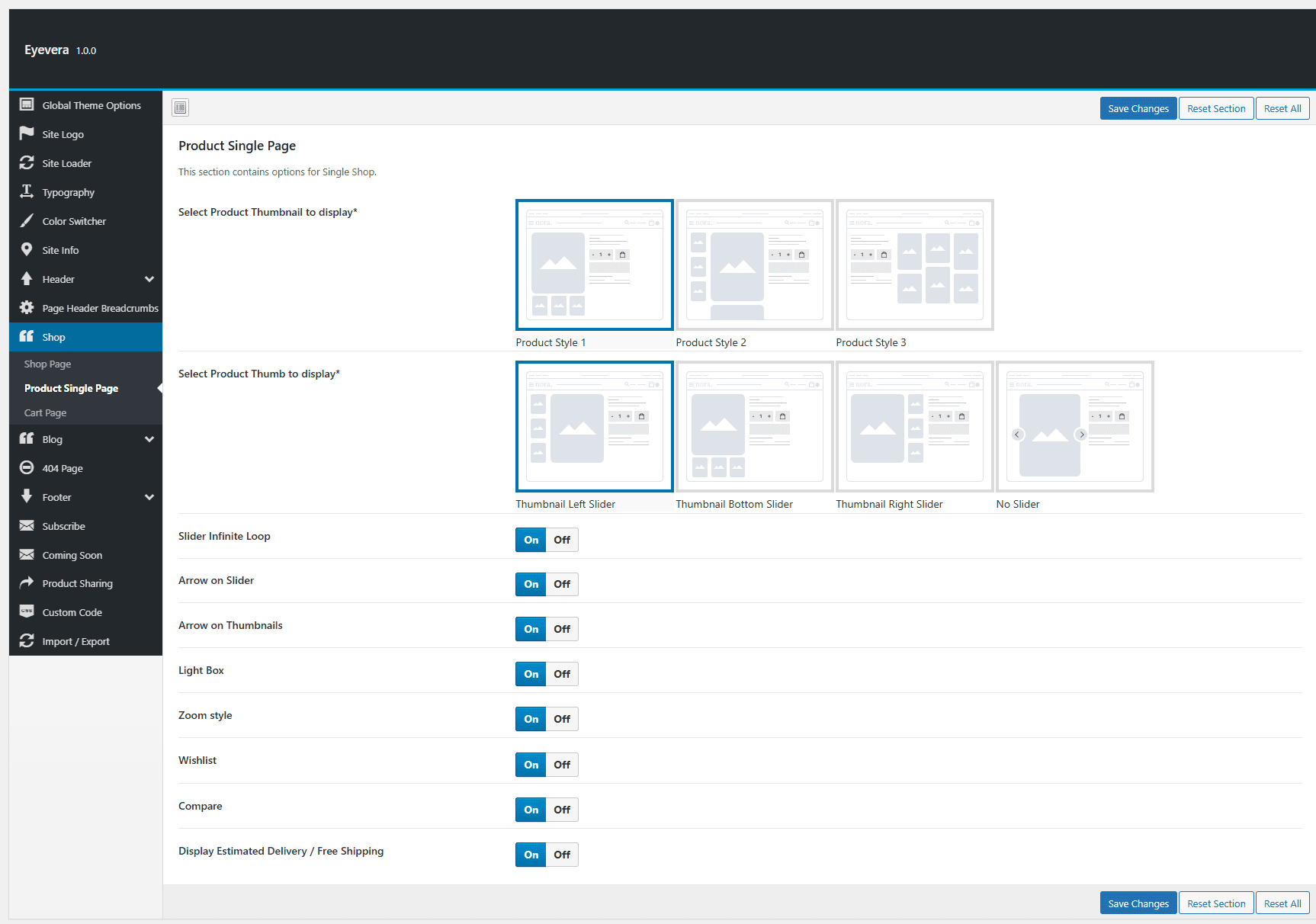
Task: Click the expand-all sections icon in toolbar
Action: pos(180,107)
